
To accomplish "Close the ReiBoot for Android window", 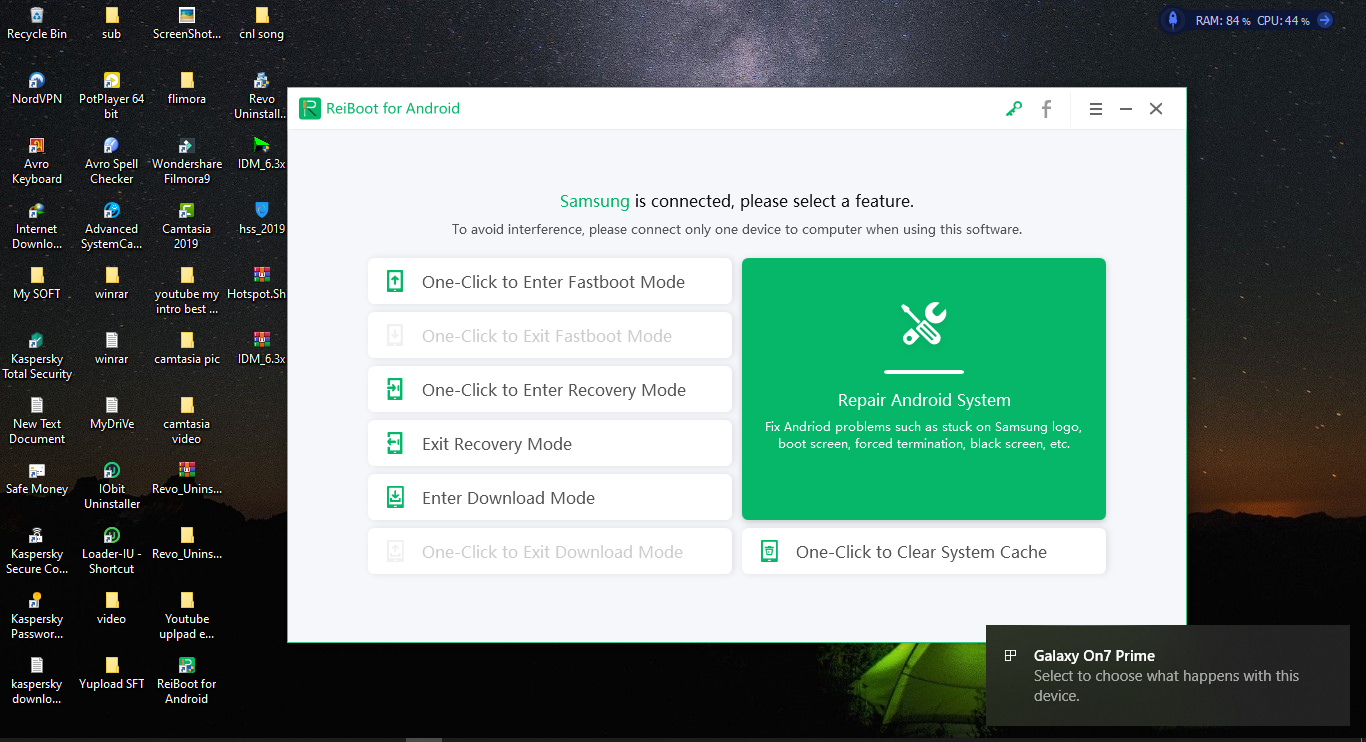I will [1156, 109].
